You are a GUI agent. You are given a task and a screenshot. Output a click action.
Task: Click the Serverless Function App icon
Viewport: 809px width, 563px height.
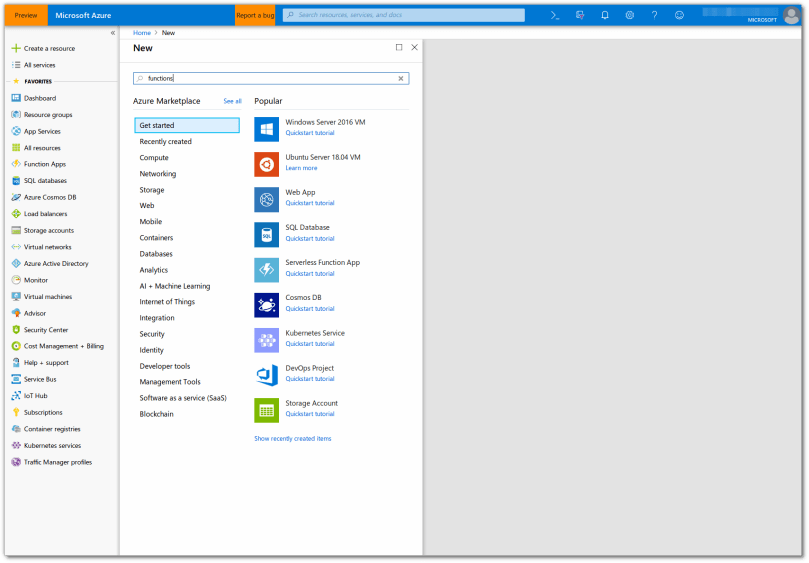266,269
